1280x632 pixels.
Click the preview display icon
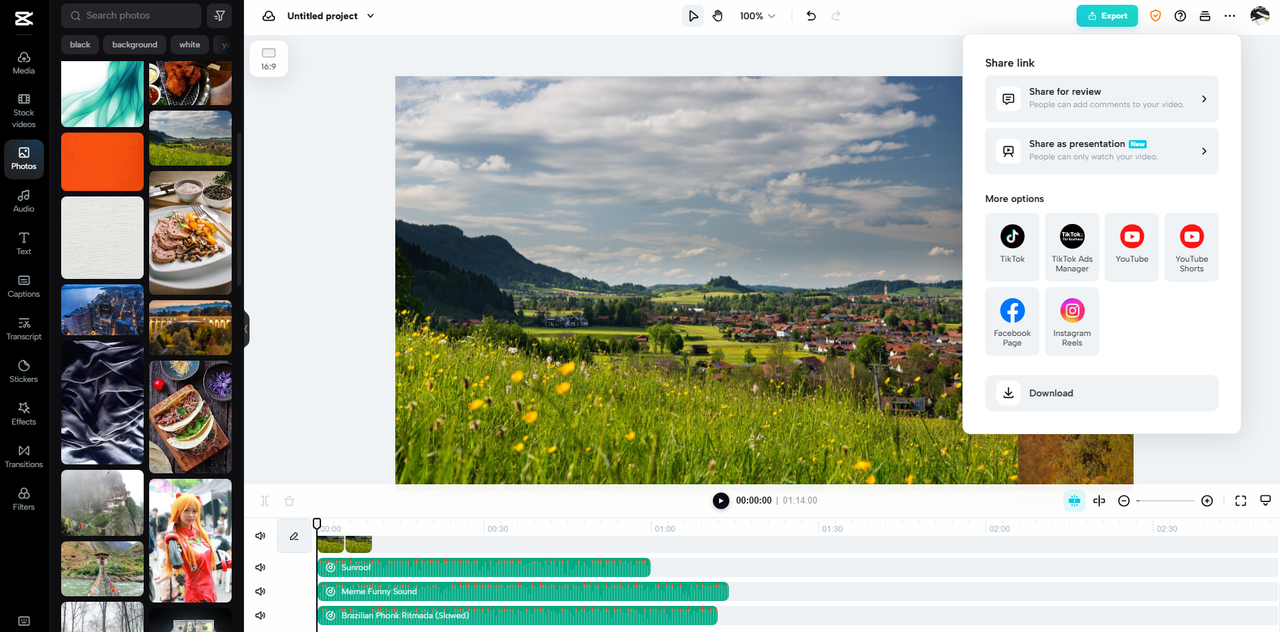coord(1265,501)
